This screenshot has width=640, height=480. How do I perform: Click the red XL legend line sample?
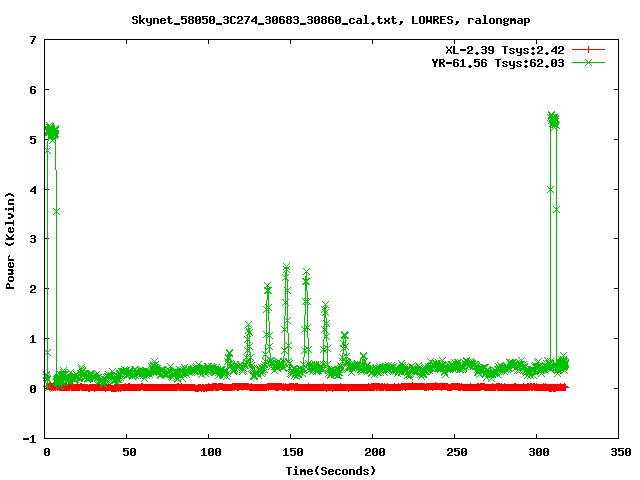coord(588,50)
